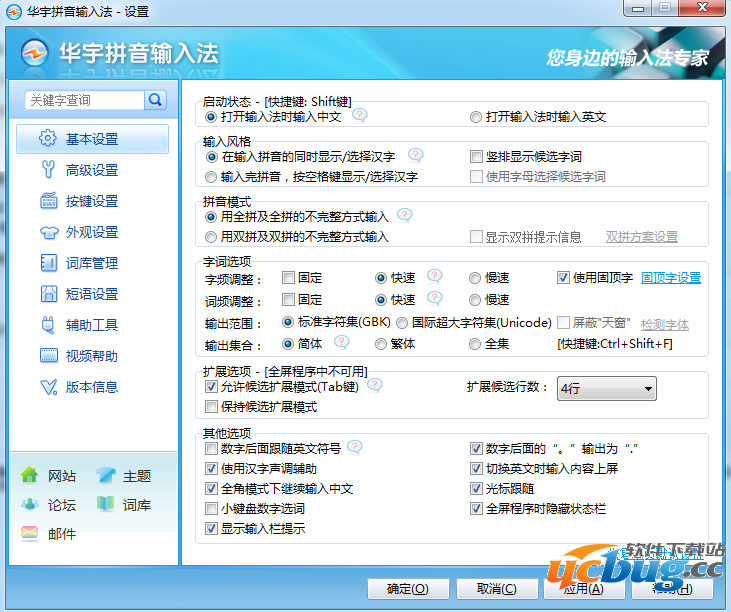
Task: Uncheck 使用固顶字 checkbox
Action: 563,278
